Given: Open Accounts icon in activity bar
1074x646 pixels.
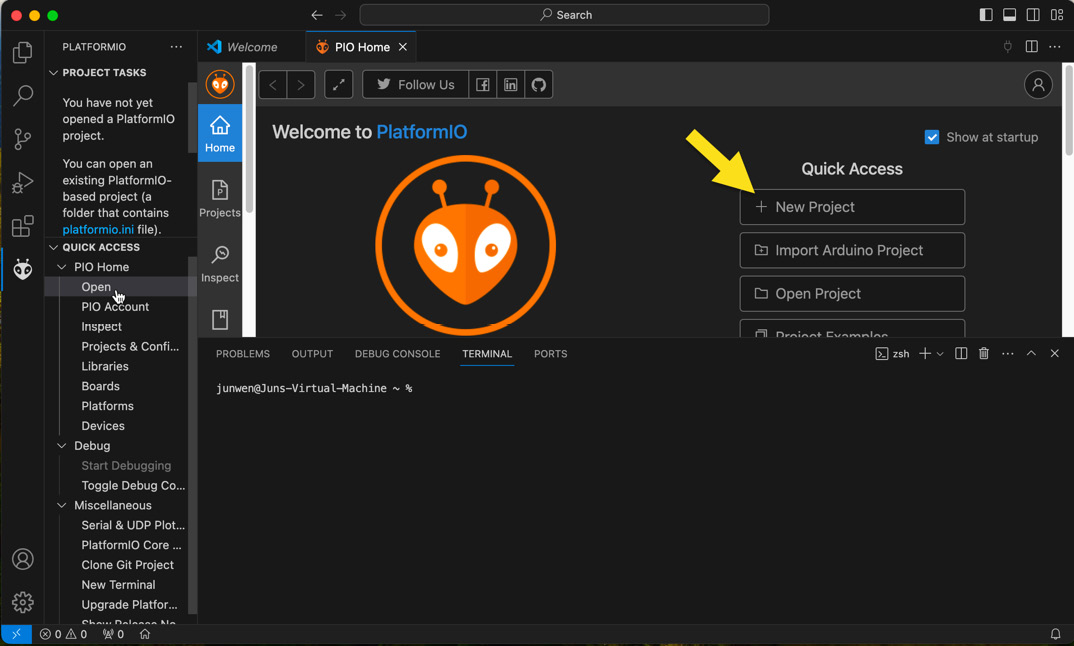Looking at the screenshot, I should (x=23, y=559).
